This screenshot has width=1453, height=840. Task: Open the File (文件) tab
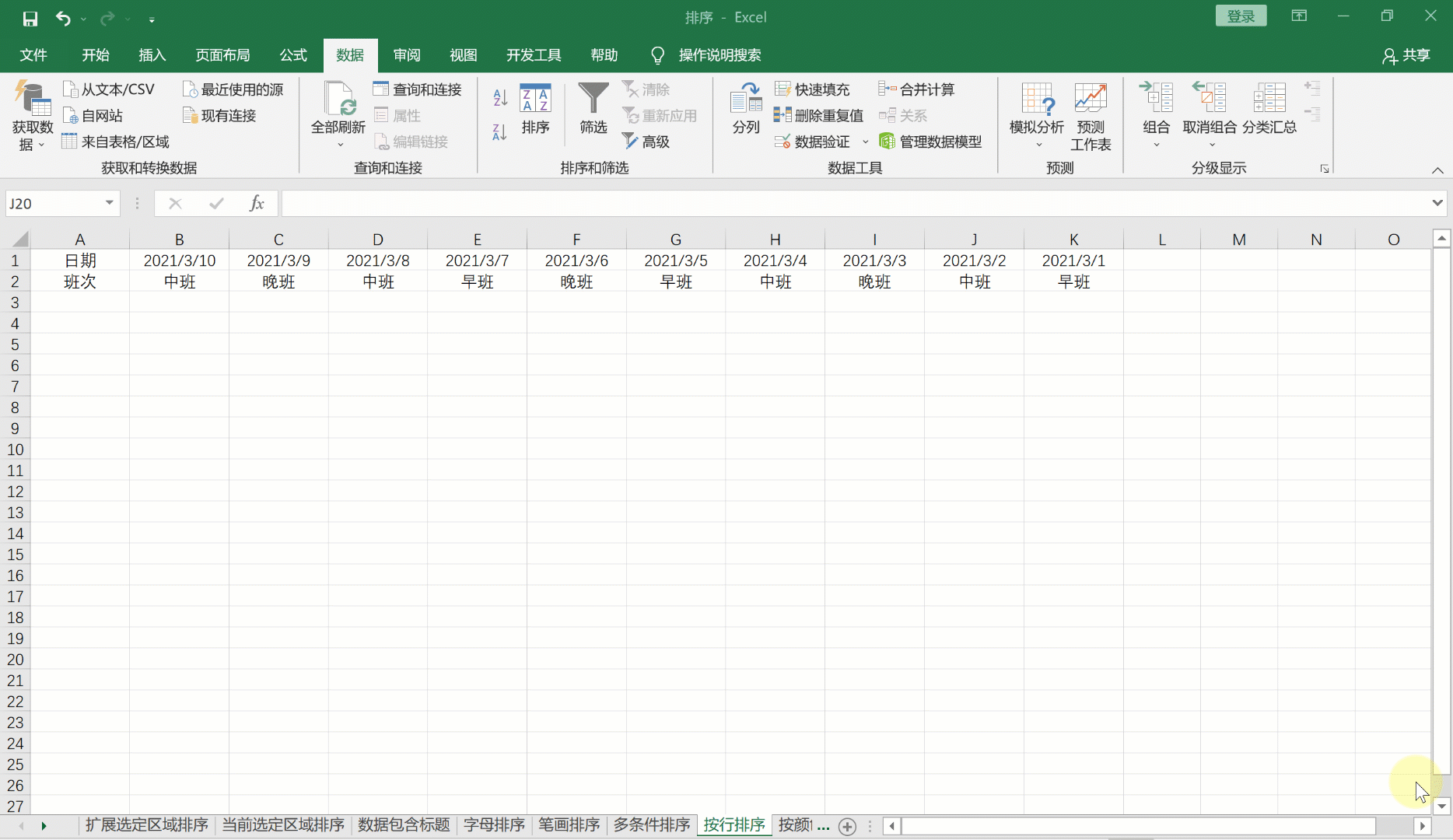pyautogui.click(x=33, y=55)
